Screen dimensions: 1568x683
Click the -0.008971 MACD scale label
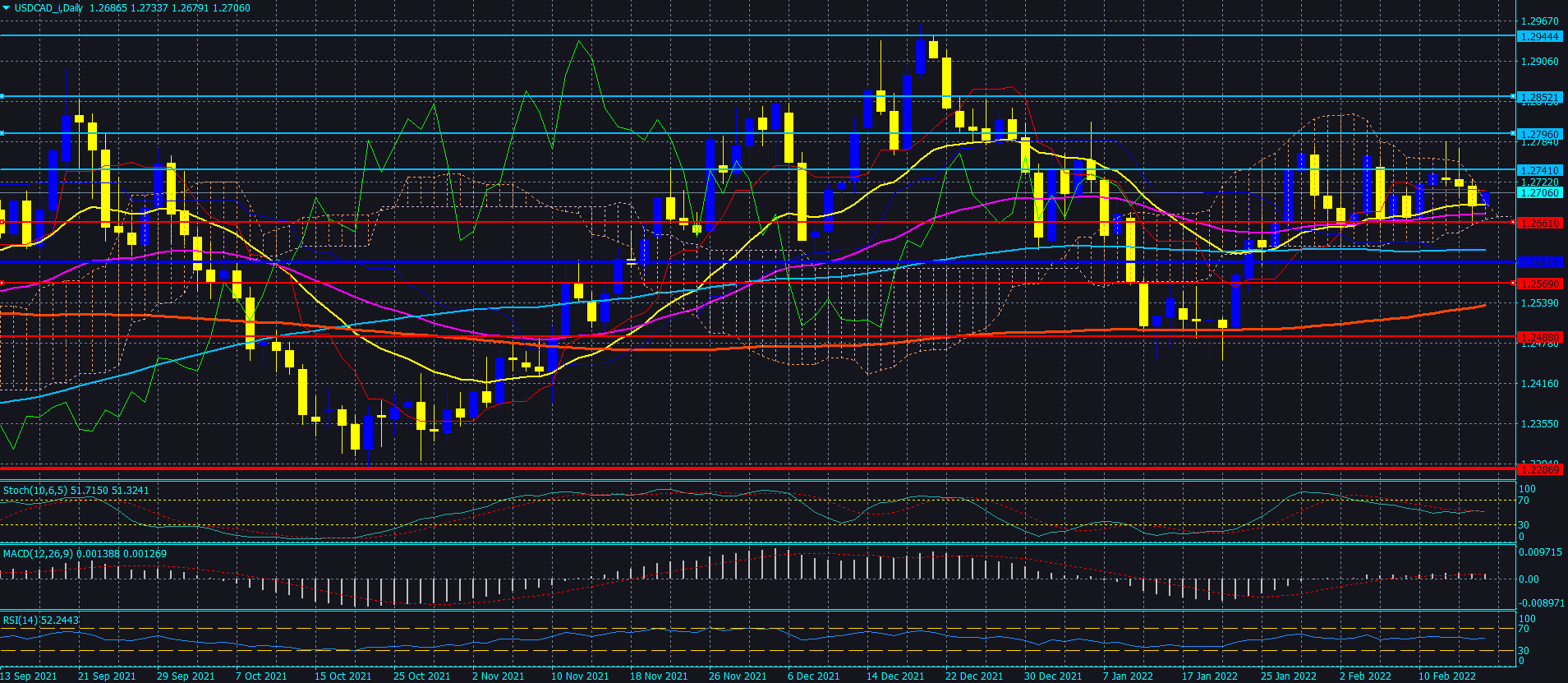(1542, 603)
